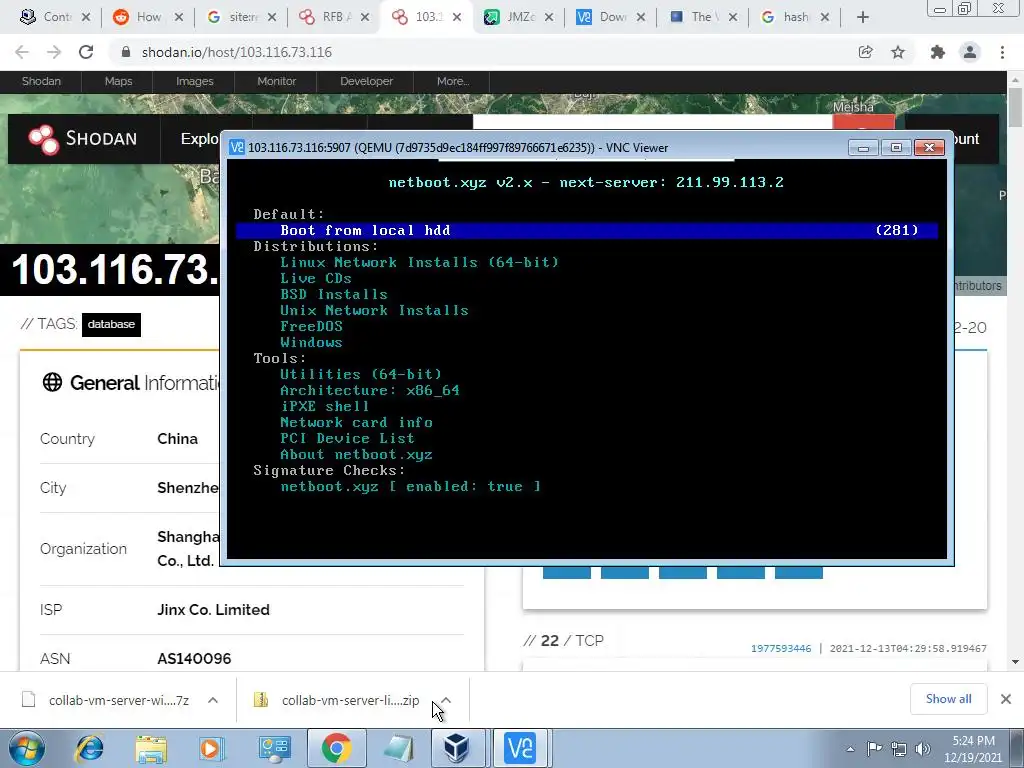Image resolution: width=1024 pixels, height=768 pixels.
Task: Click the database tag
Action: pyautogui.click(x=111, y=324)
